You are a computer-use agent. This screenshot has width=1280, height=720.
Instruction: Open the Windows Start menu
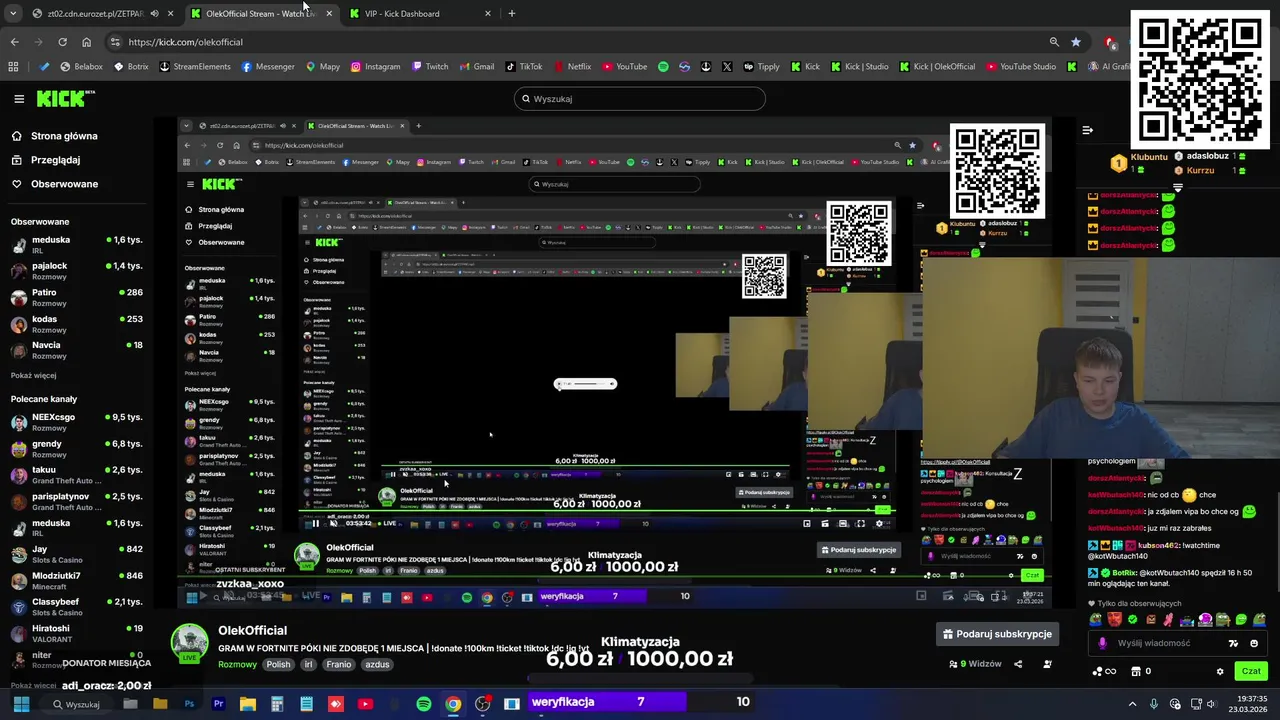(20, 704)
